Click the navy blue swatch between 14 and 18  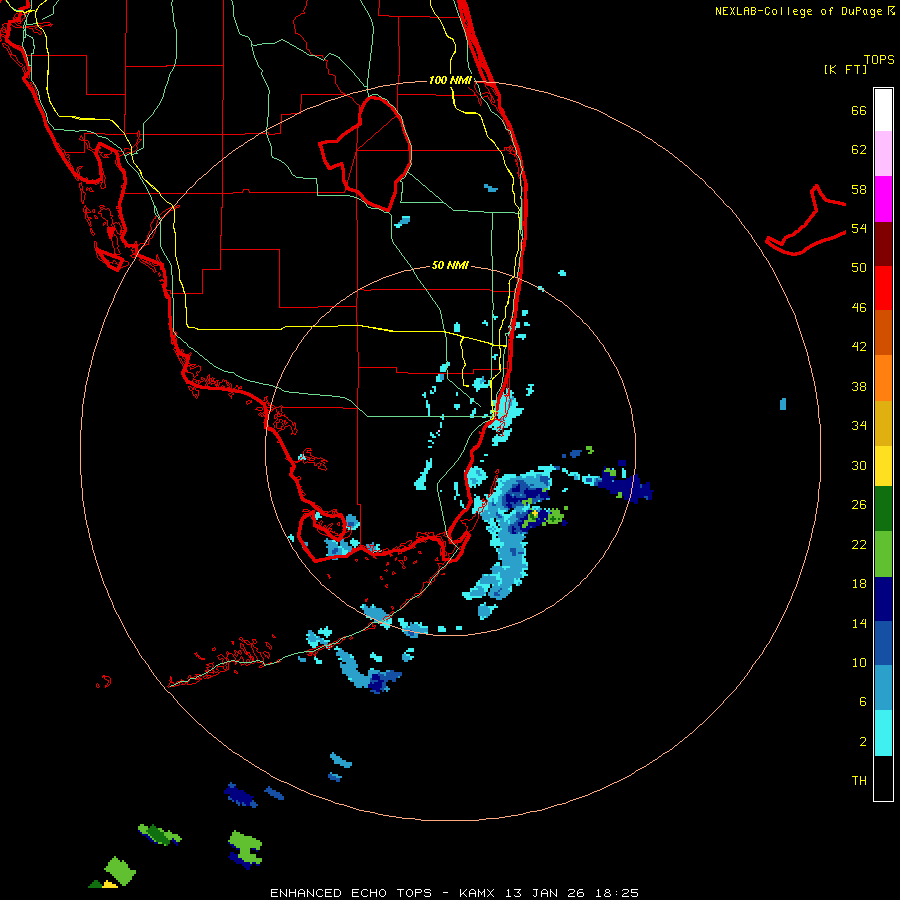pyautogui.click(x=883, y=599)
